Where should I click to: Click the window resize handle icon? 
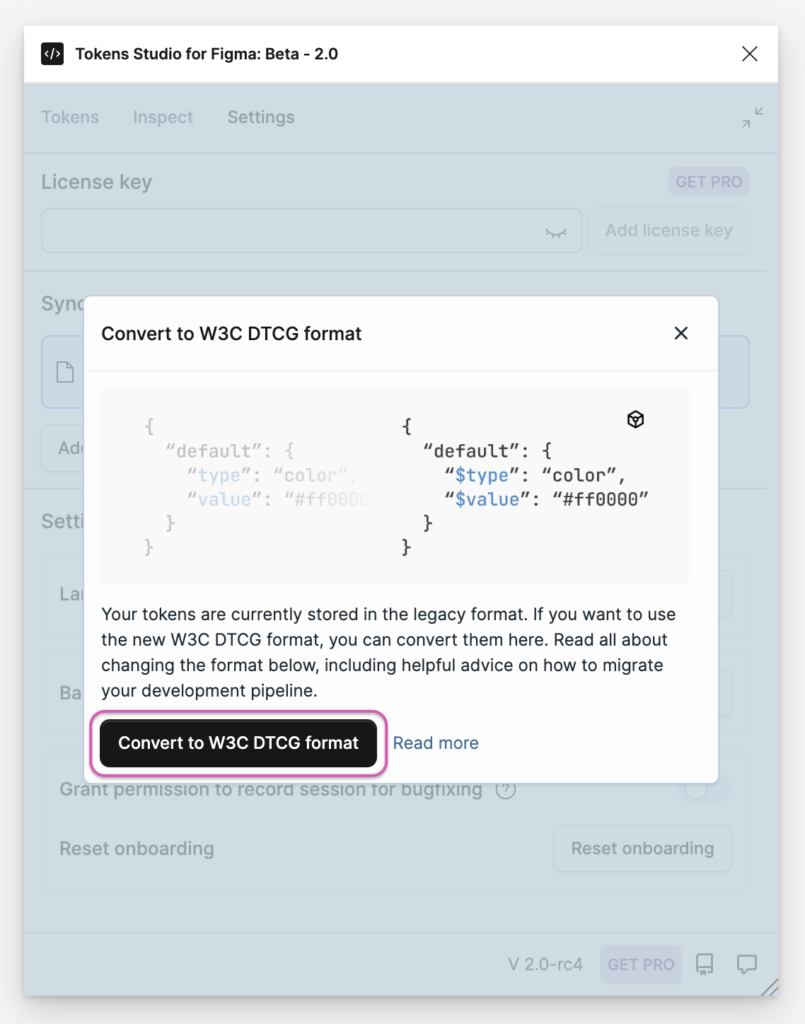(x=769, y=987)
